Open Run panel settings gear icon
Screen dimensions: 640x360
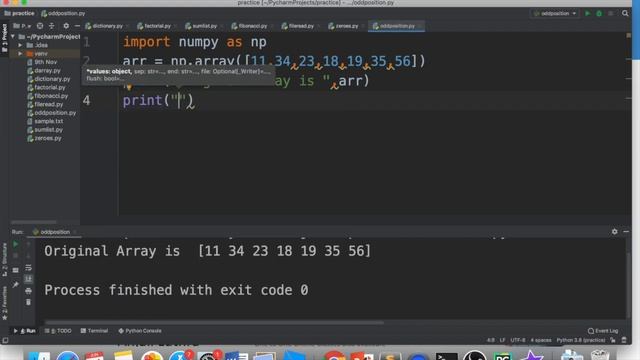[615, 231]
